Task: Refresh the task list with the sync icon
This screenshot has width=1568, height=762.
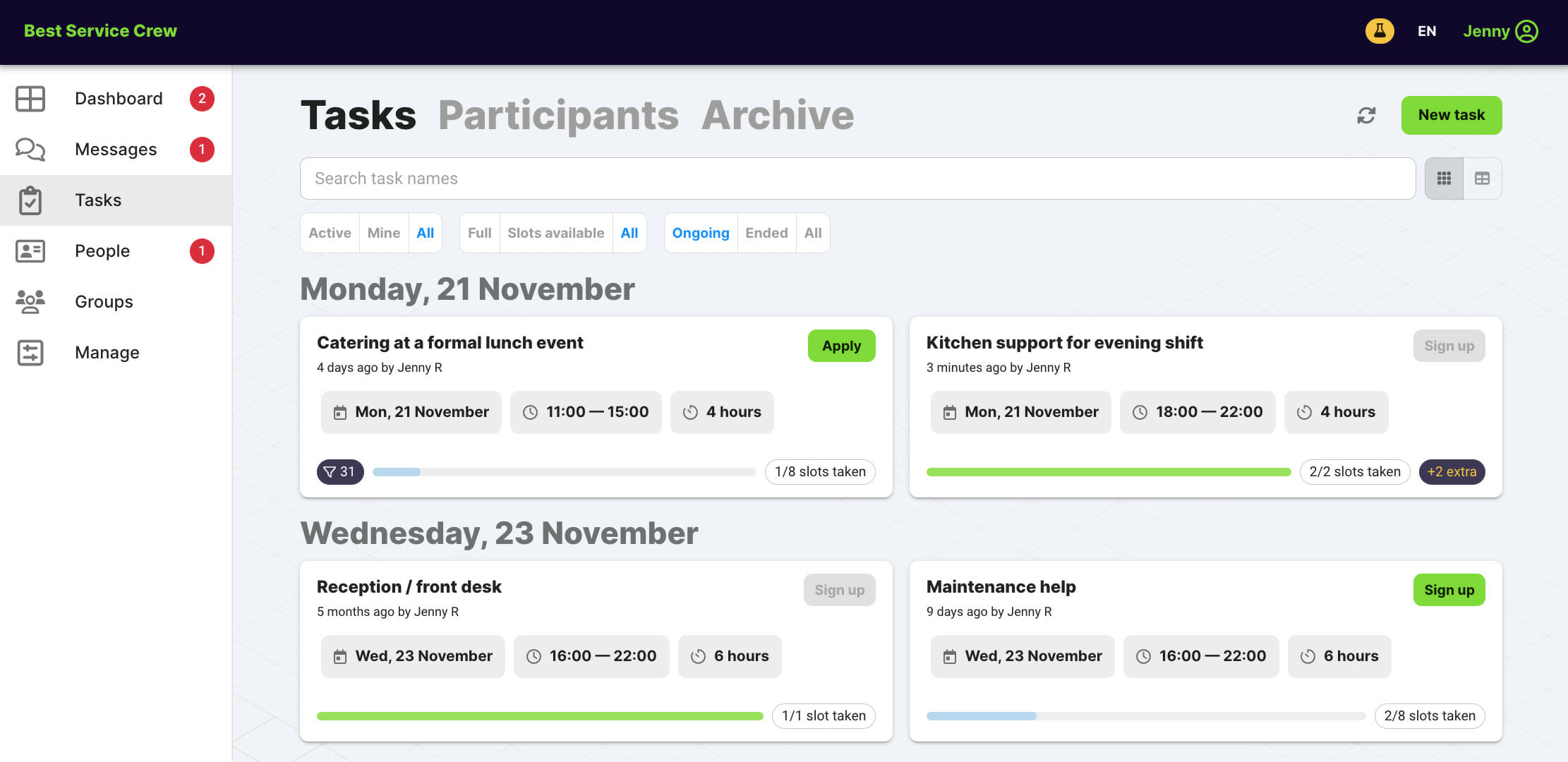Action: [x=1367, y=115]
